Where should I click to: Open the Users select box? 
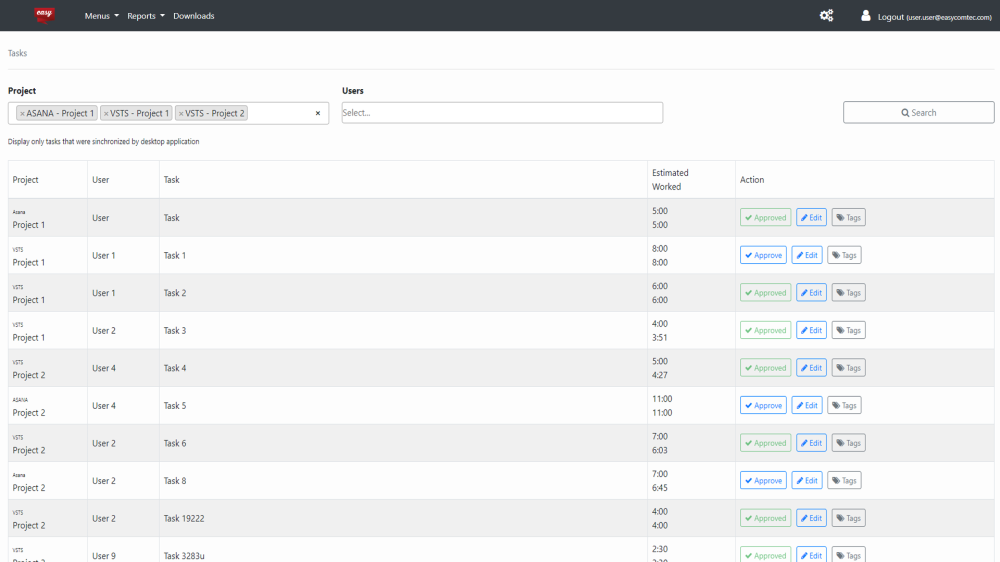click(x=501, y=113)
